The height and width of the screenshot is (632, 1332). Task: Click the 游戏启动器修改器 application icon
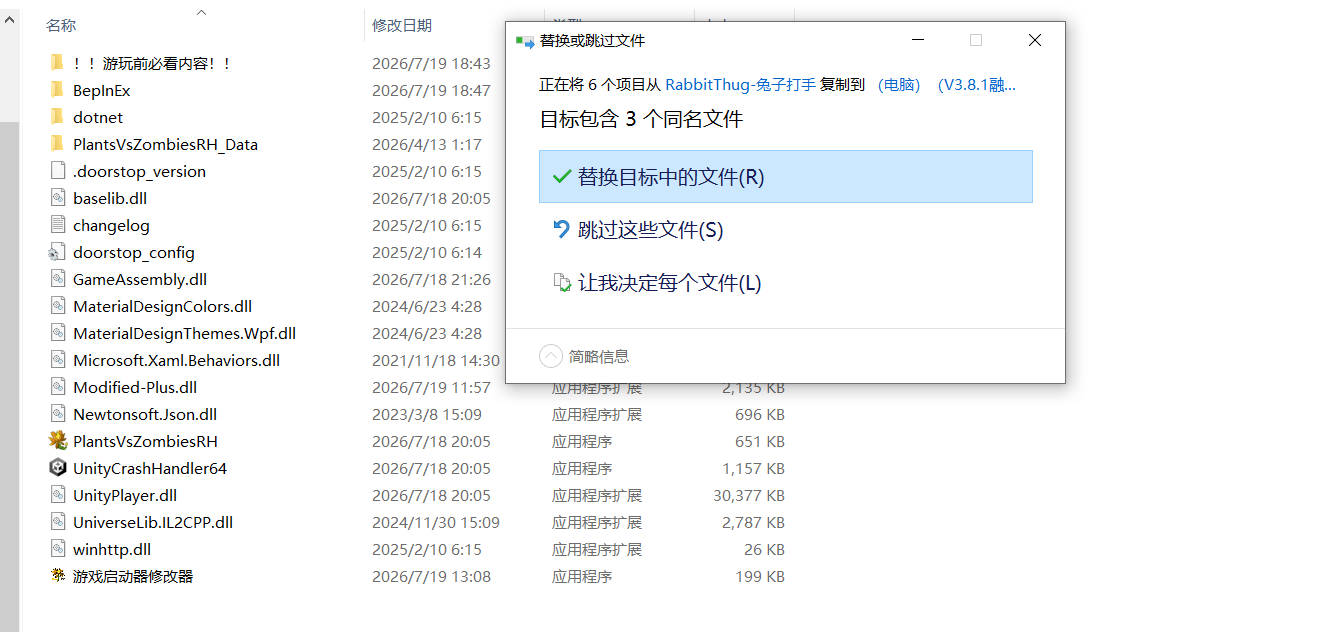point(57,576)
